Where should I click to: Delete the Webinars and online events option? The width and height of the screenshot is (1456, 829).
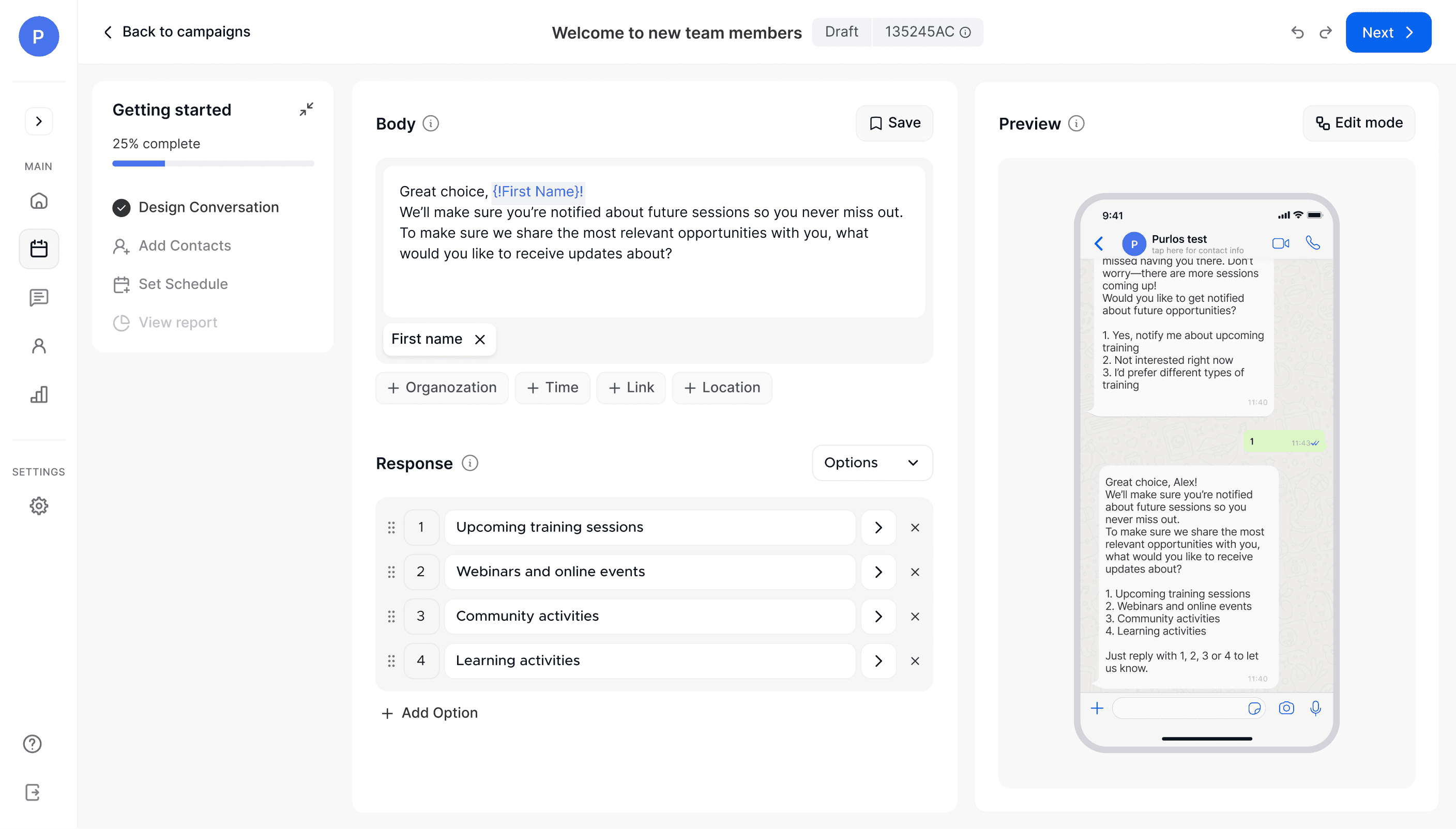point(915,572)
